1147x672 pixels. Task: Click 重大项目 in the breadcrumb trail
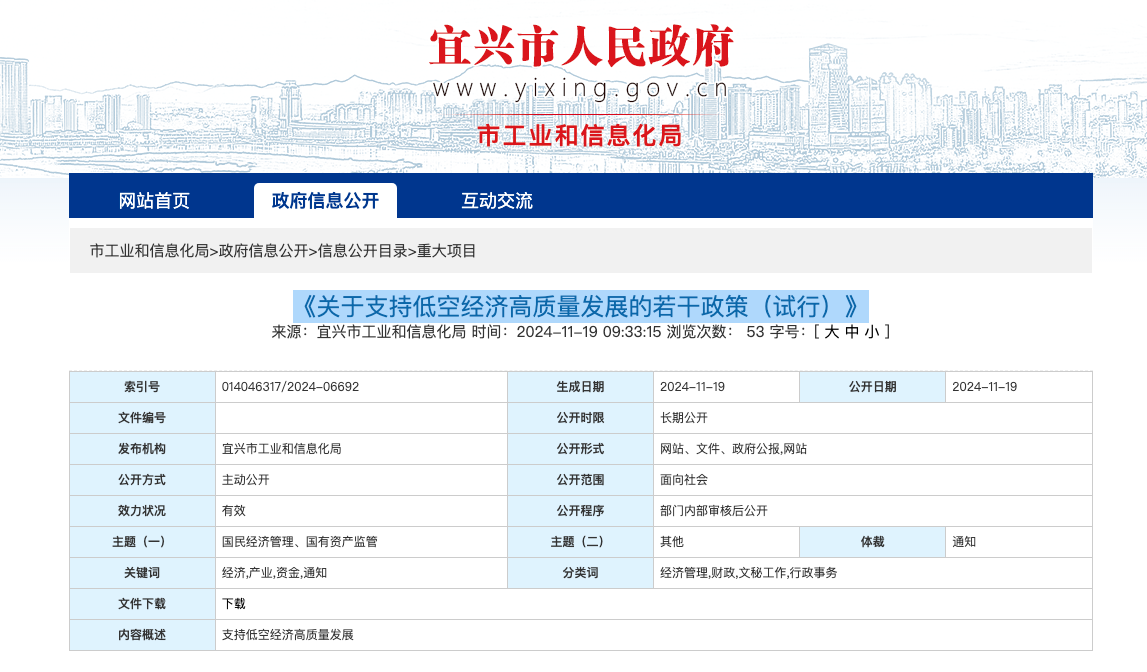[447, 251]
